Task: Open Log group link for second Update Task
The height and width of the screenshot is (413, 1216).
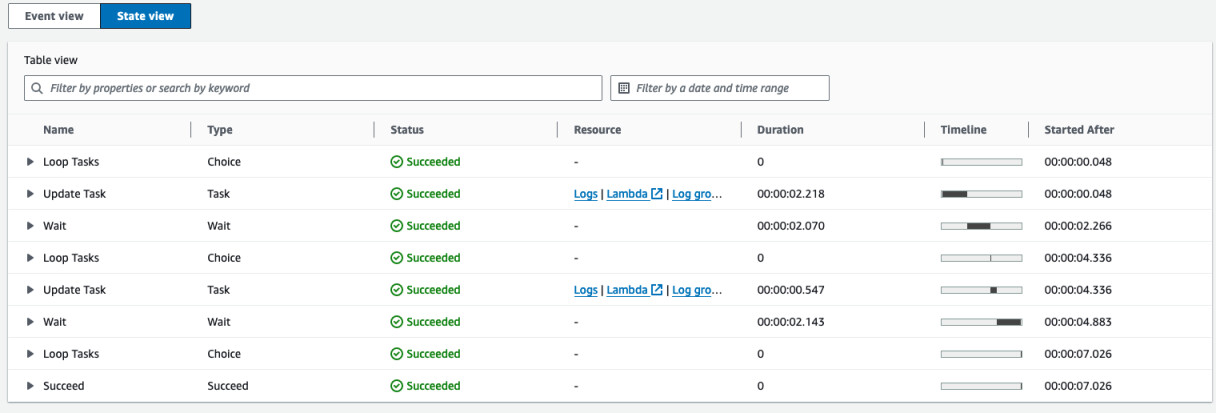Action: point(696,290)
